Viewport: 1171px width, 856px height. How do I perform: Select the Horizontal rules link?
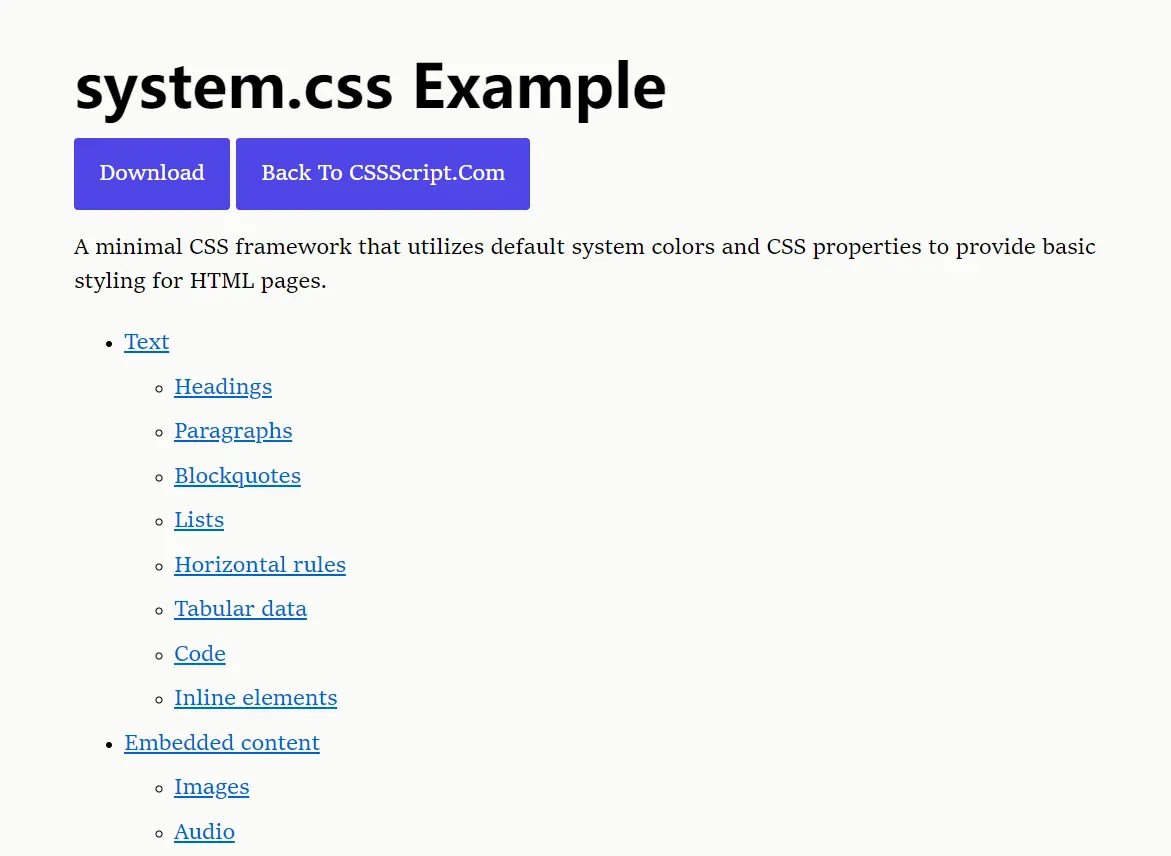(x=260, y=565)
